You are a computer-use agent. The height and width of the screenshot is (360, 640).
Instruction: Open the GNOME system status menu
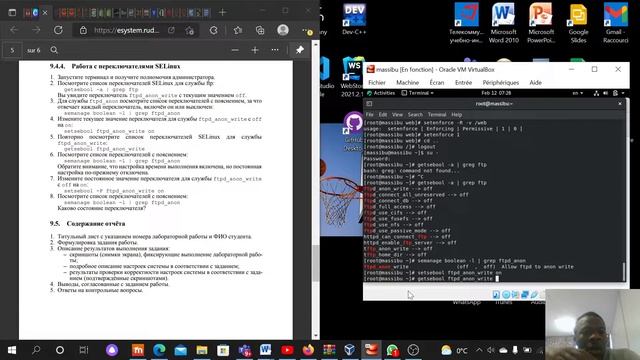pos(609,93)
